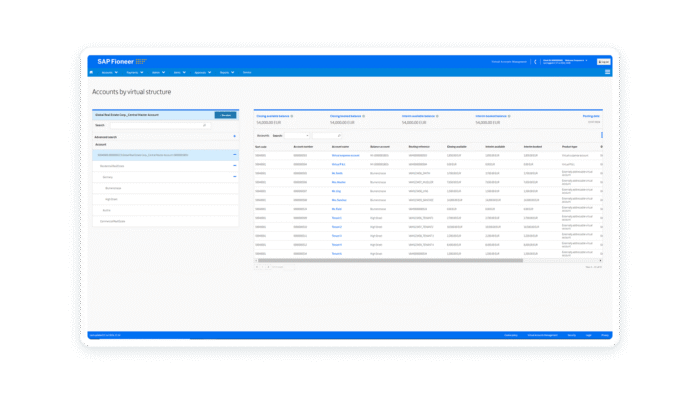Open the Tenant 3 account link
The height and width of the screenshot is (394, 700).
pos(337,236)
